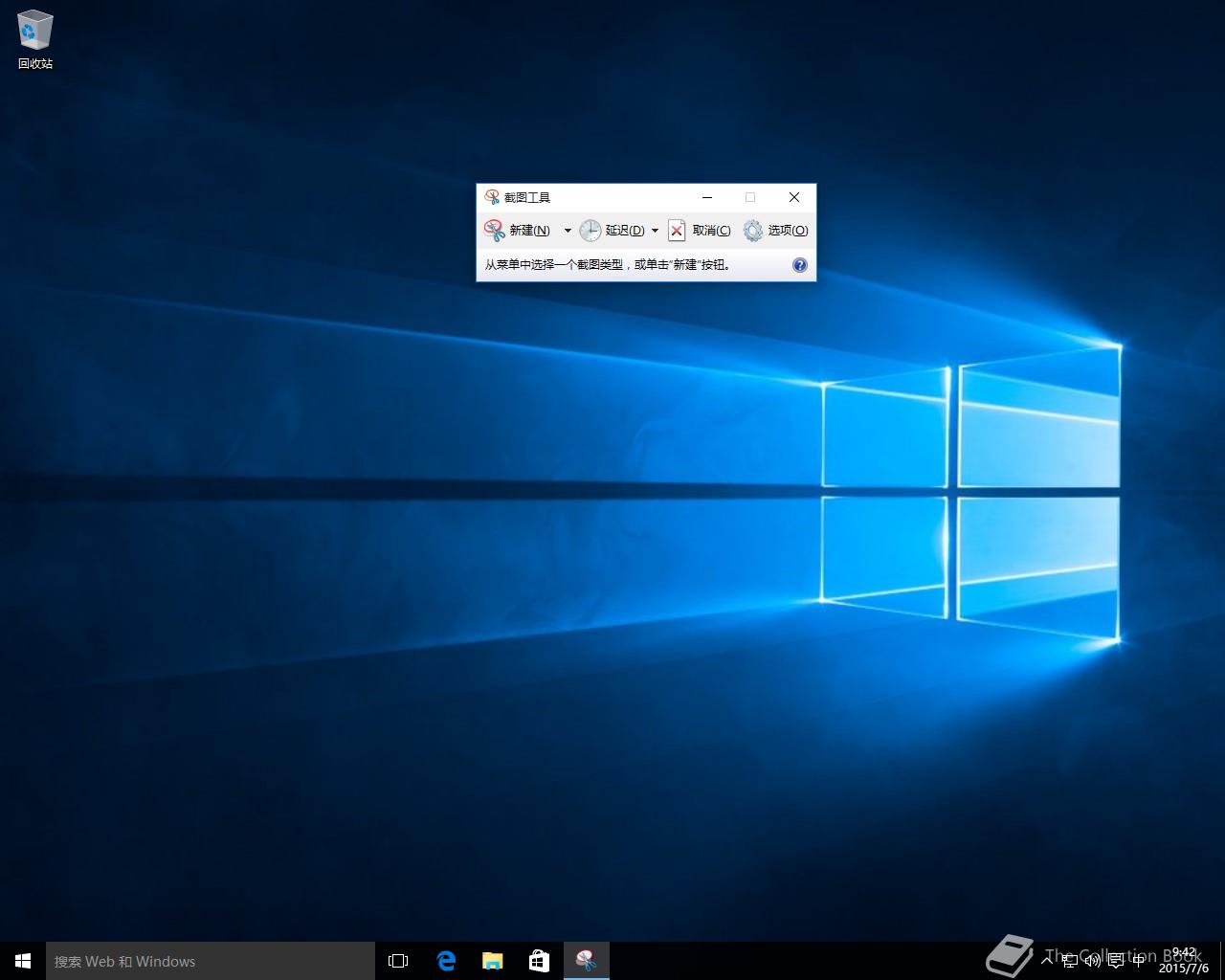
Task: Click the 取消(C) cancel button
Action: 700,230
